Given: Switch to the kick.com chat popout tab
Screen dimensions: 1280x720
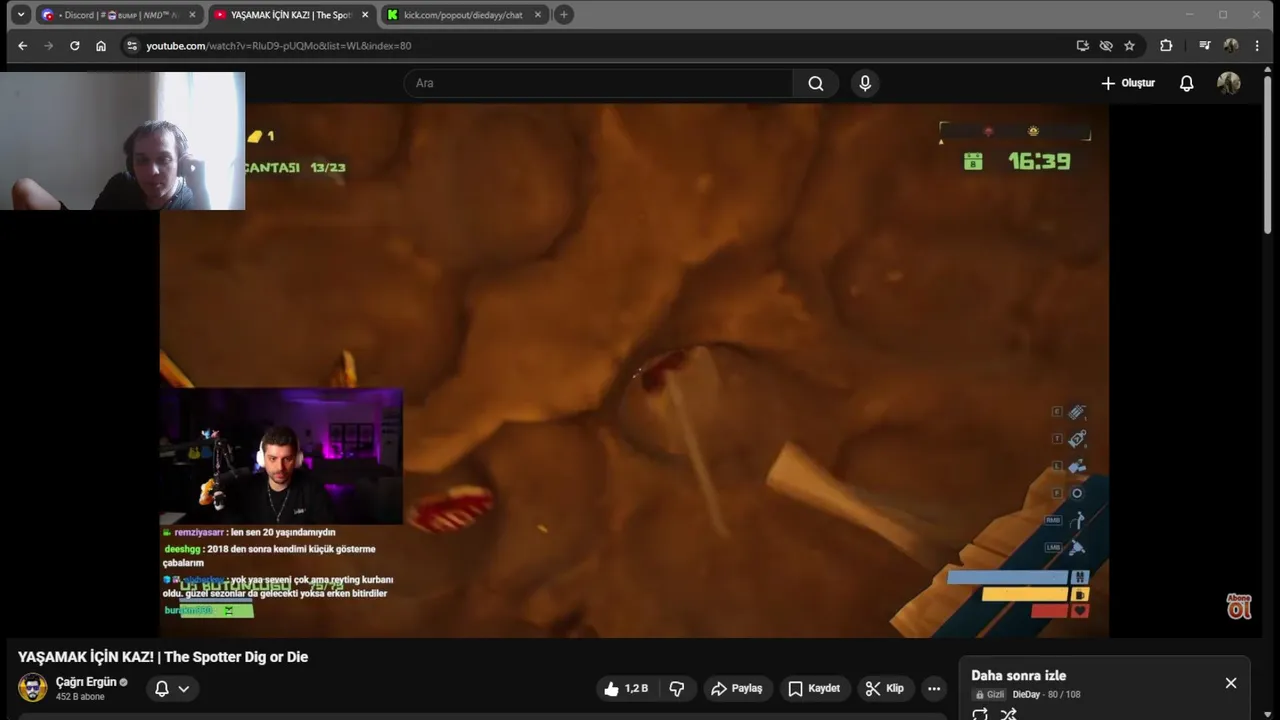Looking at the screenshot, I should [464, 15].
